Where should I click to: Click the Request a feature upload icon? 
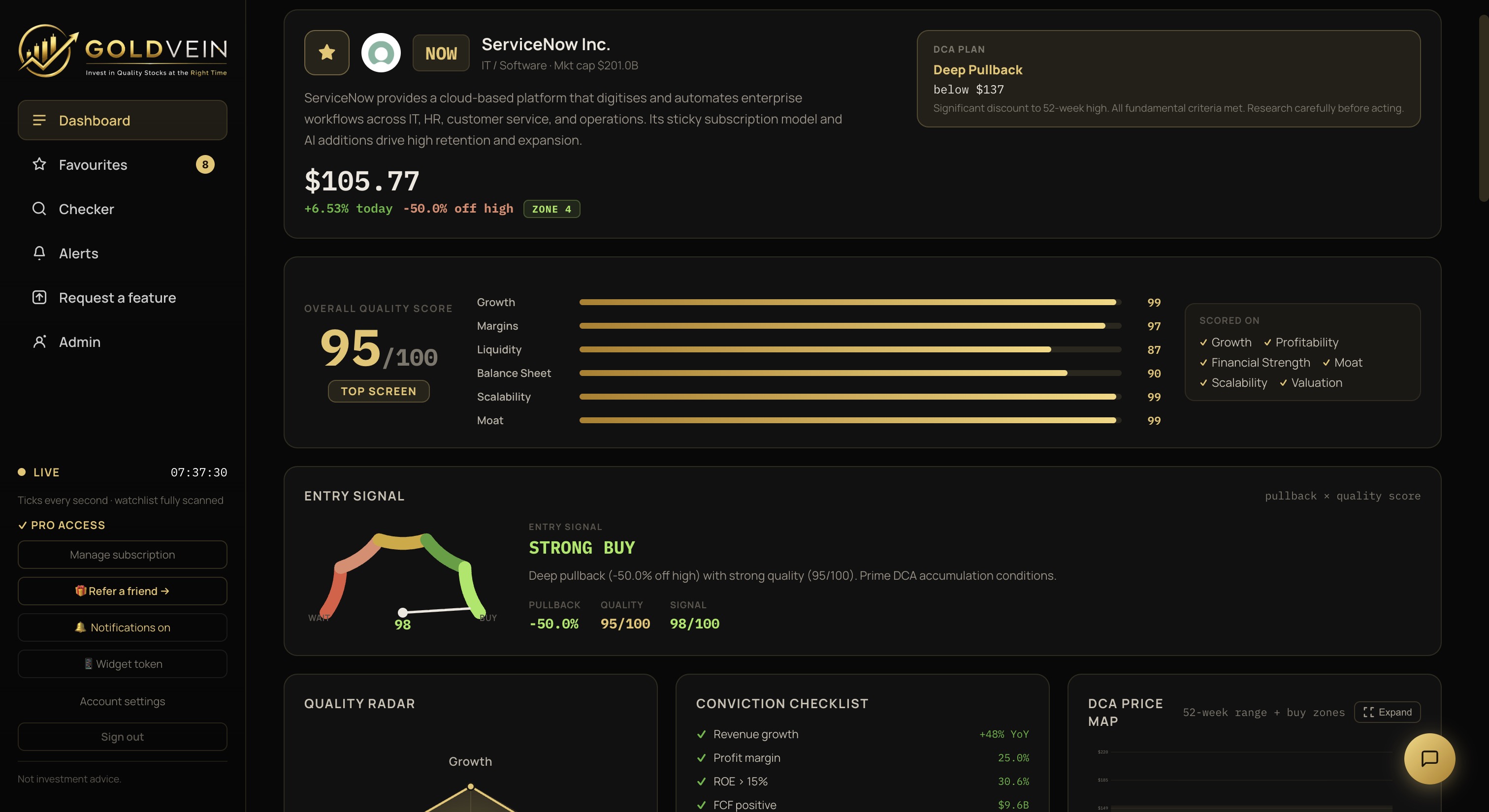coord(39,297)
